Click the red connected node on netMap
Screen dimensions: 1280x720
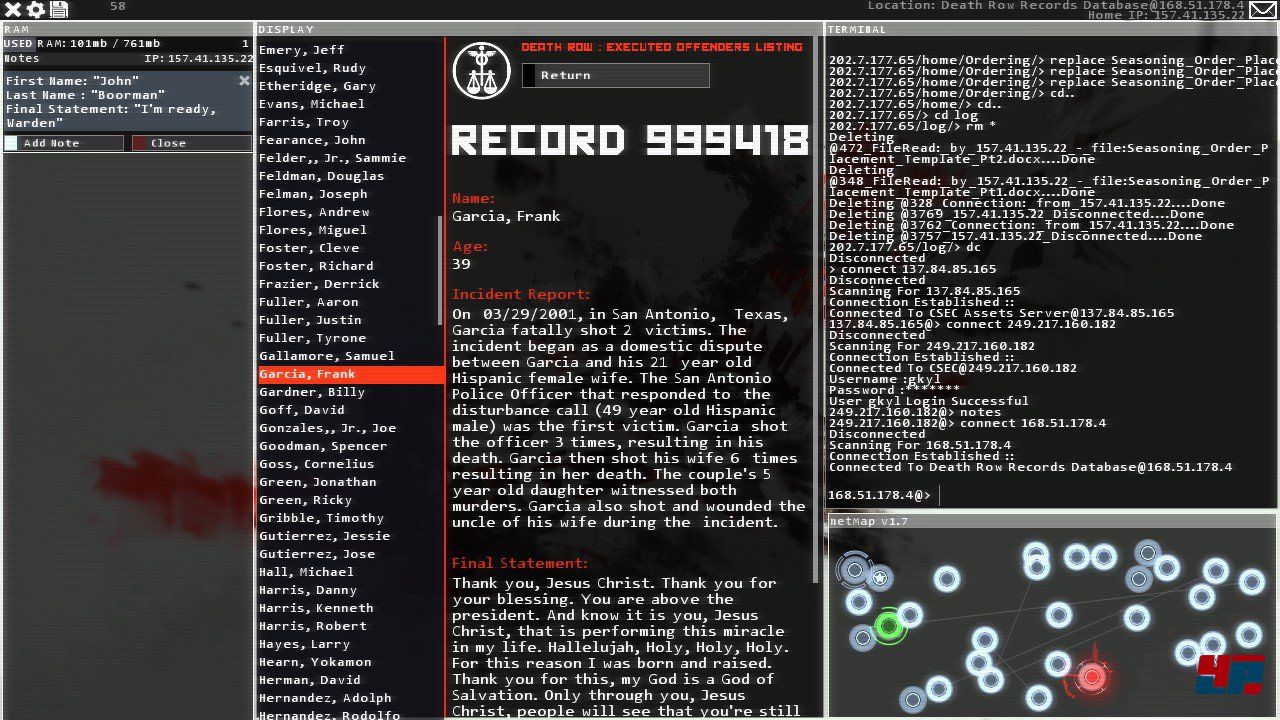pos(1091,677)
